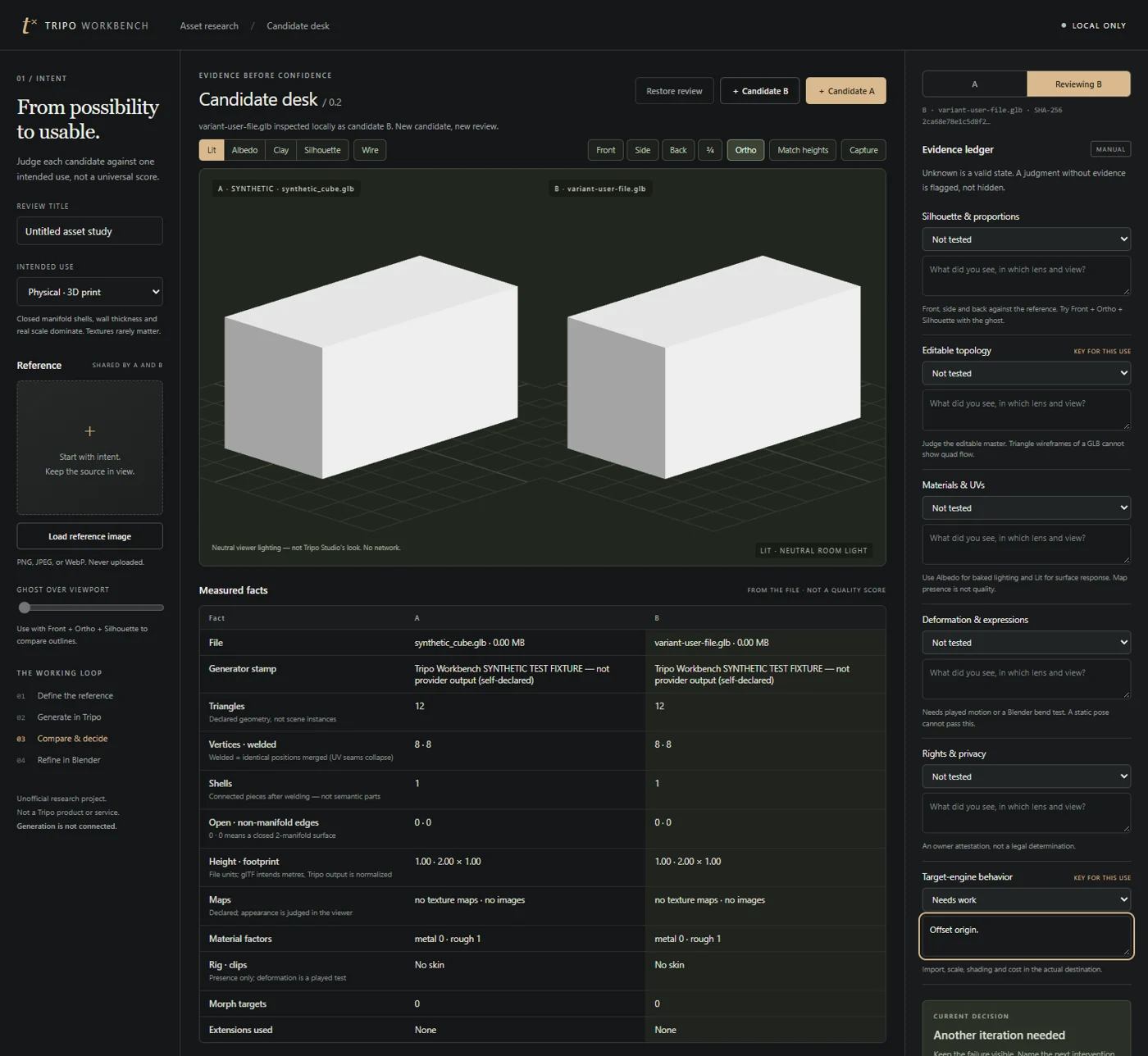Screen dimensions: 1148x1056
Task: Click the plus icon in reference dropzone
Action: (x=90, y=431)
